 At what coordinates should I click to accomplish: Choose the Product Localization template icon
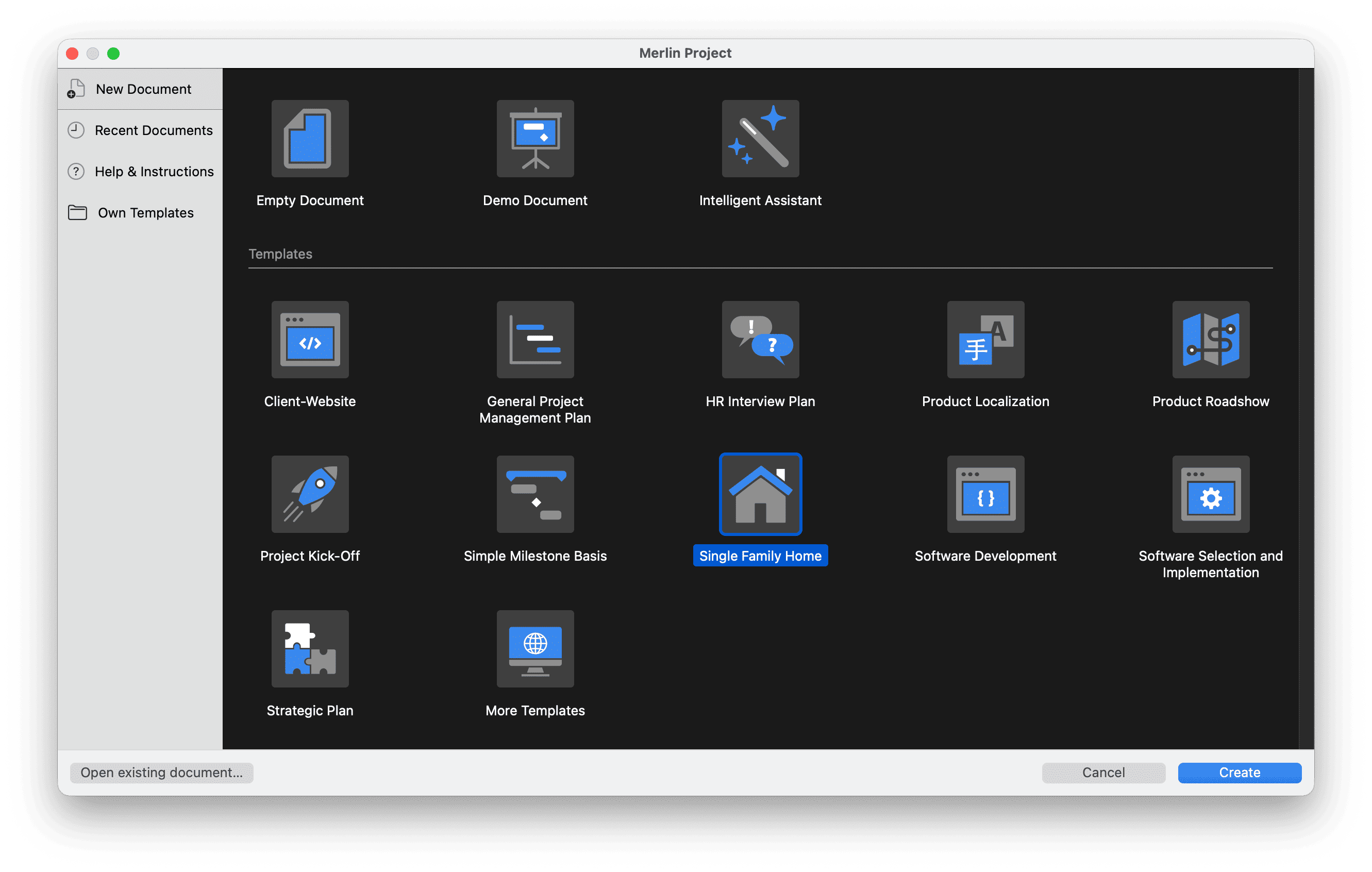pyautogui.click(x=985, y=340)
